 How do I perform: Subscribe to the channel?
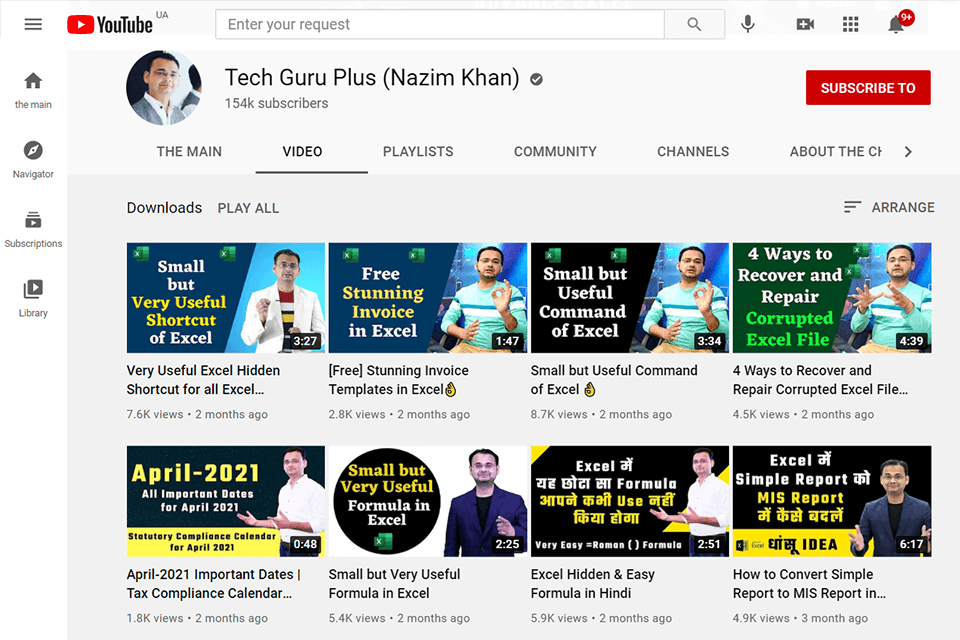(x=868, y=88)
